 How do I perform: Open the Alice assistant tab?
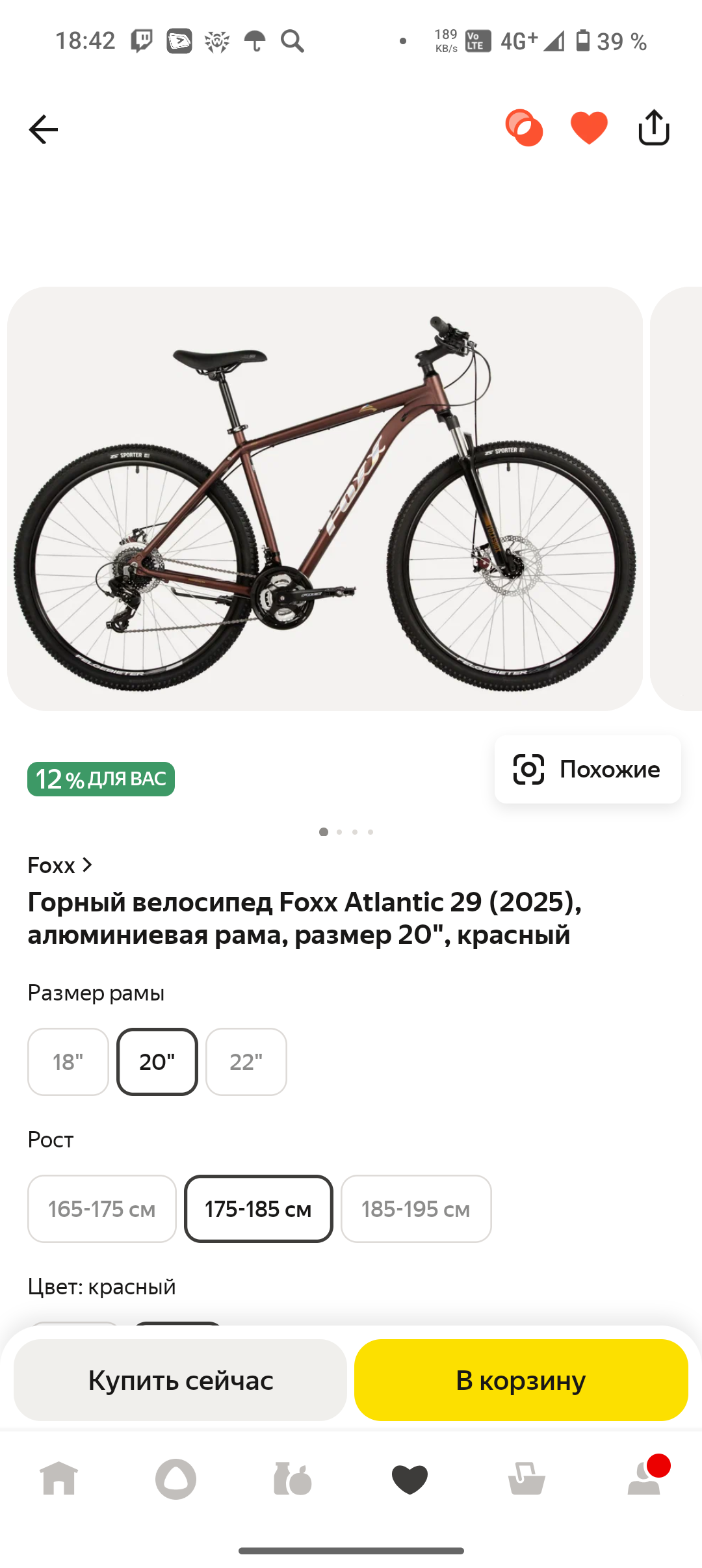tap(175, 1479)
